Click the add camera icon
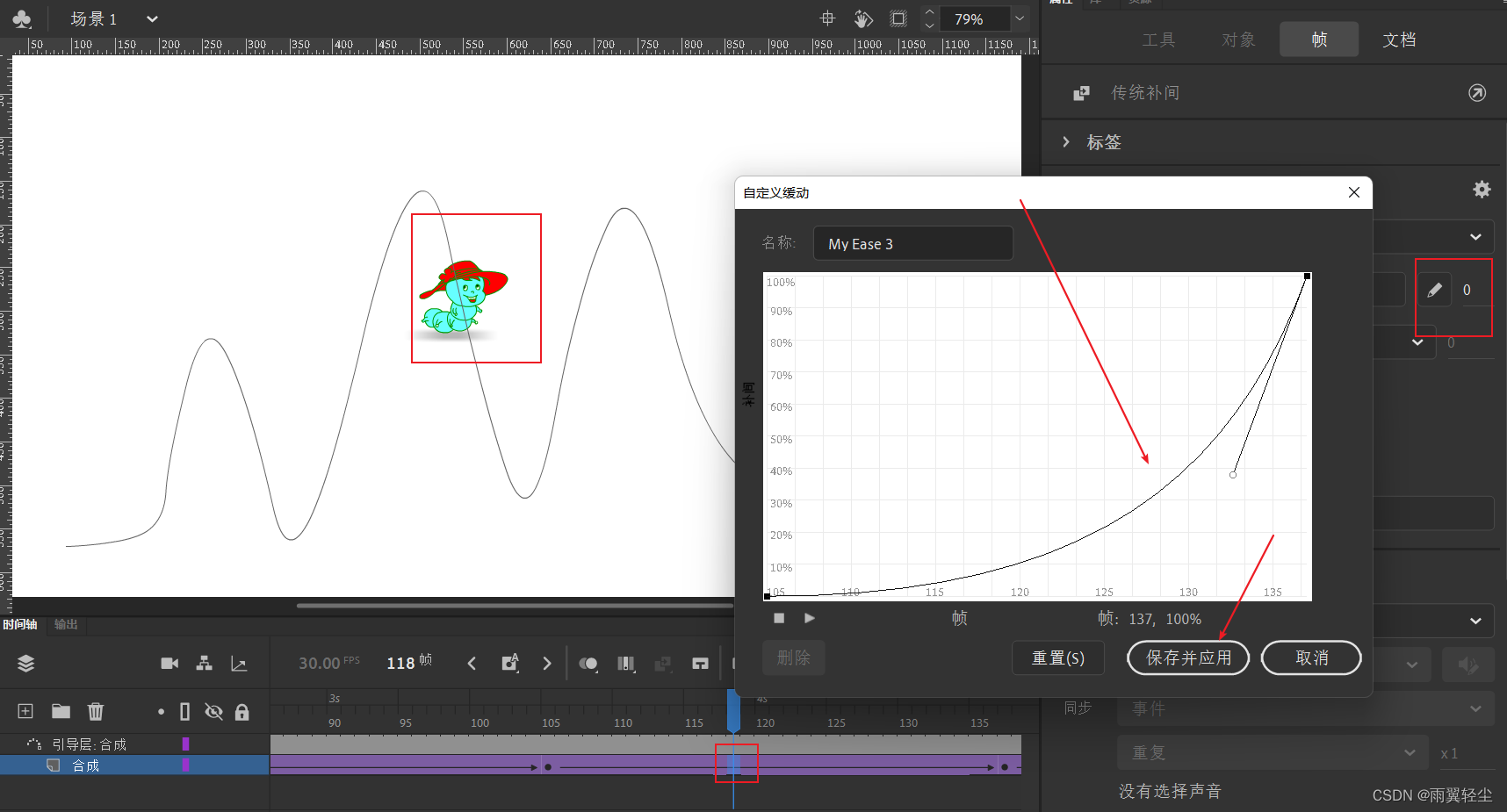Viewport: 1507px width, 812px height. [x=169, y=664]
